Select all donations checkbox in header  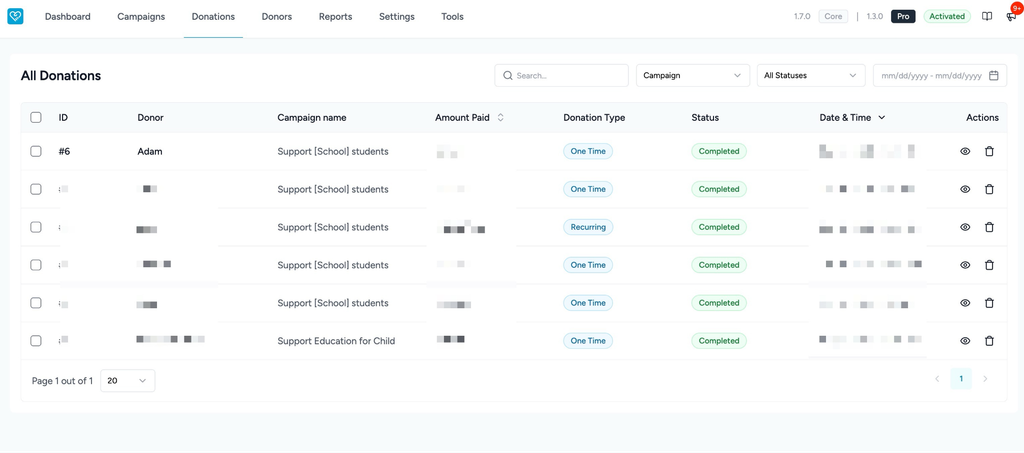[x=36, y=117]
